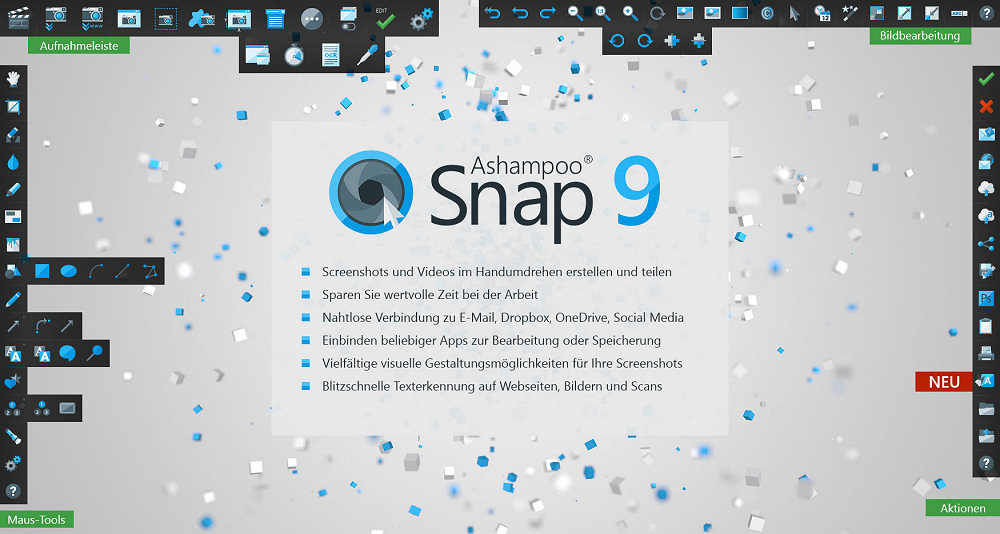
Task: Select the ellipse shape tool
Action: coord(69,270)
